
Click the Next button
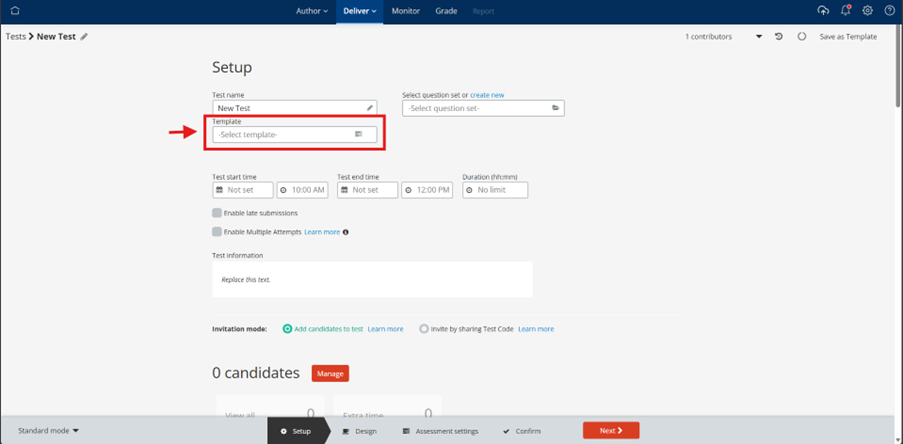point(611,430)
